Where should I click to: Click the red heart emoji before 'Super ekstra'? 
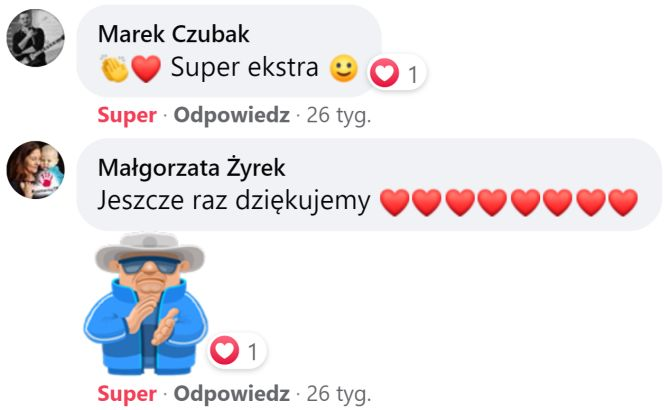[146, 68]
